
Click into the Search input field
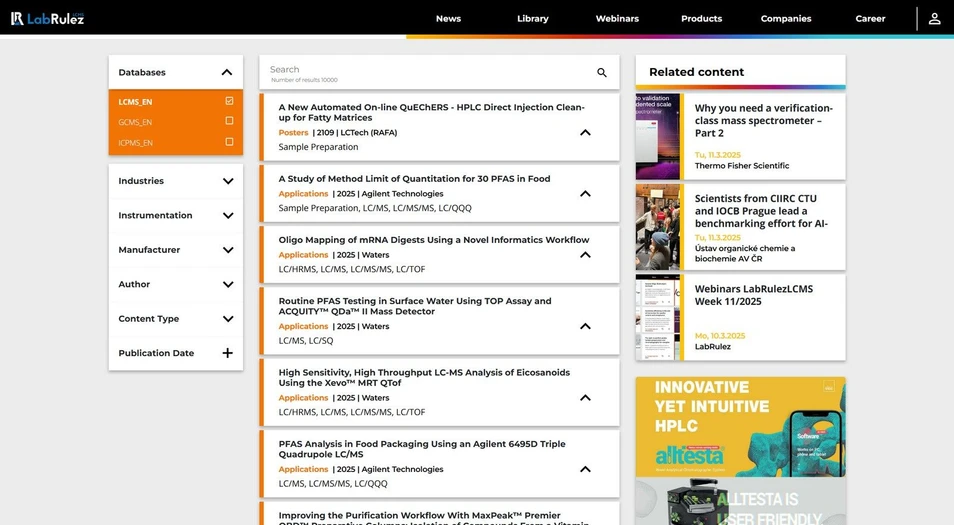click(x=426, y=72)
